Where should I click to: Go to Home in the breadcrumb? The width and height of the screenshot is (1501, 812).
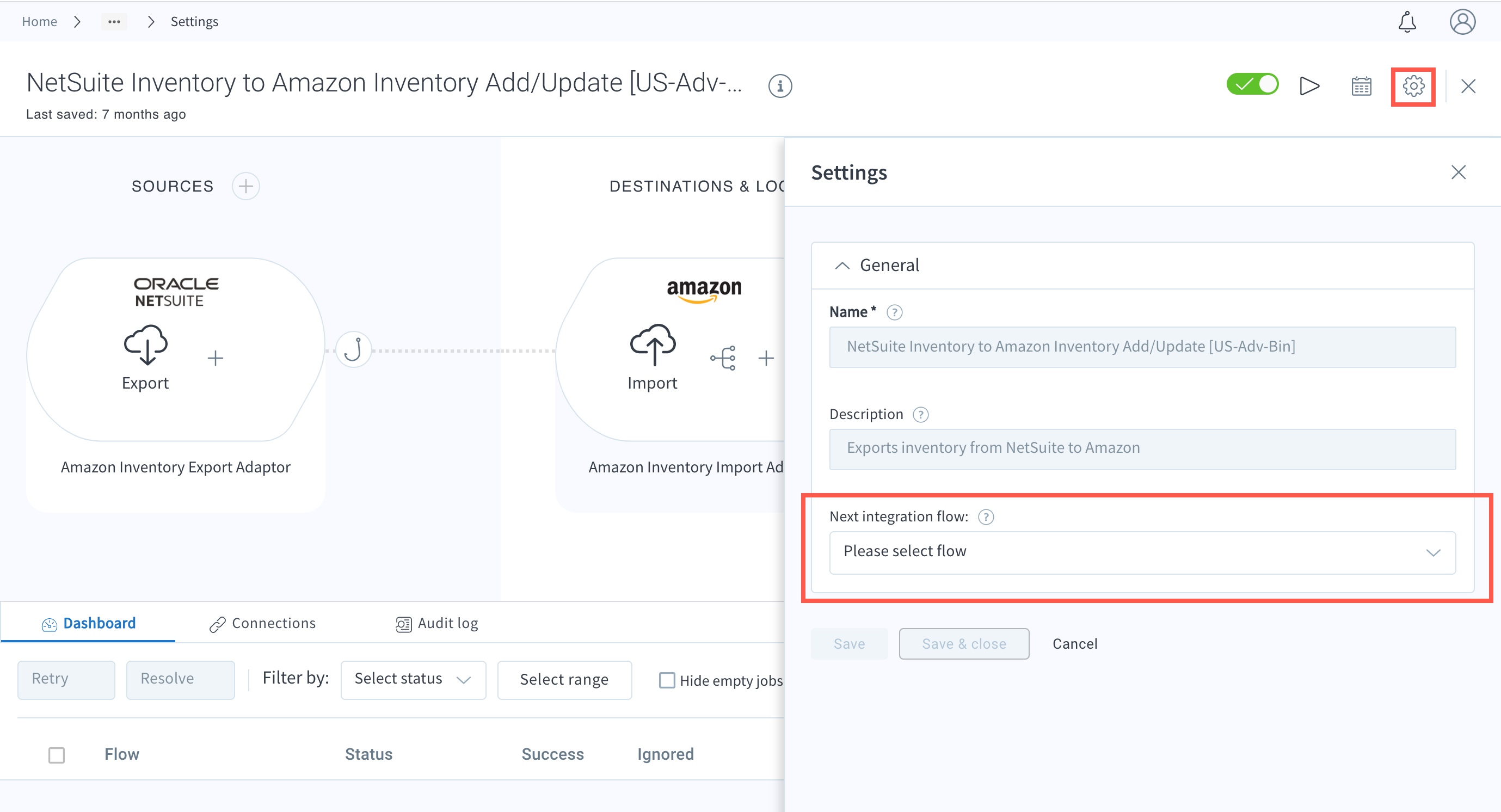point(40,22)
